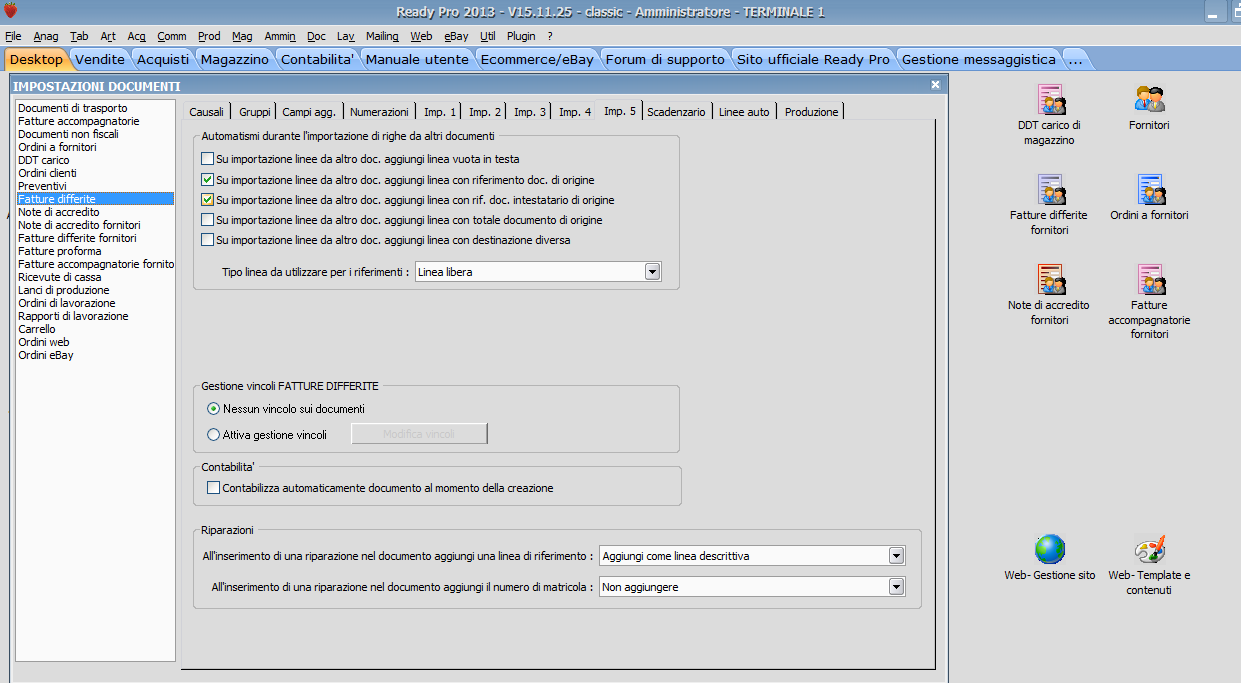Screen dimensions: 1241x683
Task: Switch to the Magazzino main tab
Action: click(x=235, y=59)
